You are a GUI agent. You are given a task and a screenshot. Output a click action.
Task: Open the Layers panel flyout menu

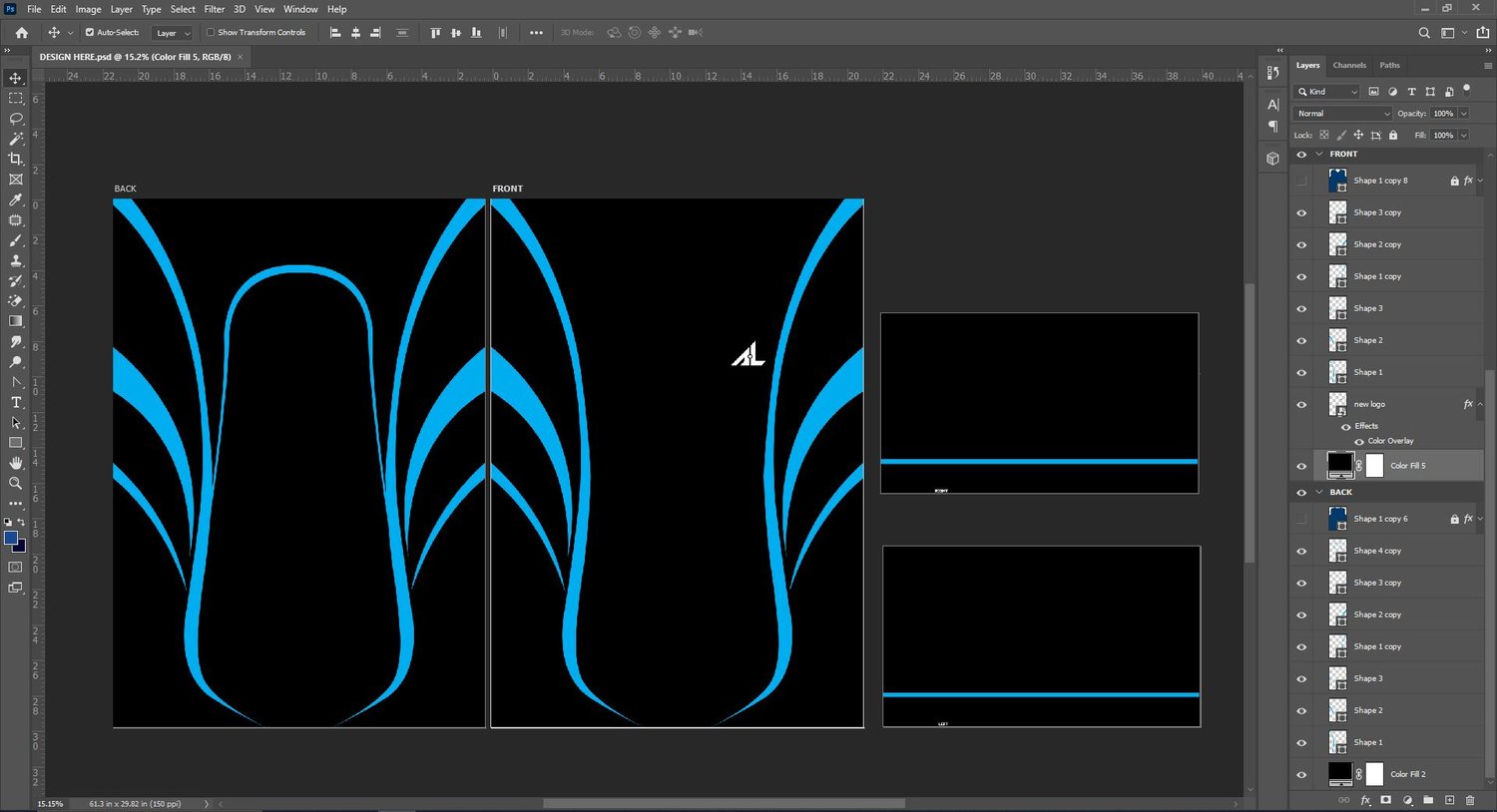1488,66
